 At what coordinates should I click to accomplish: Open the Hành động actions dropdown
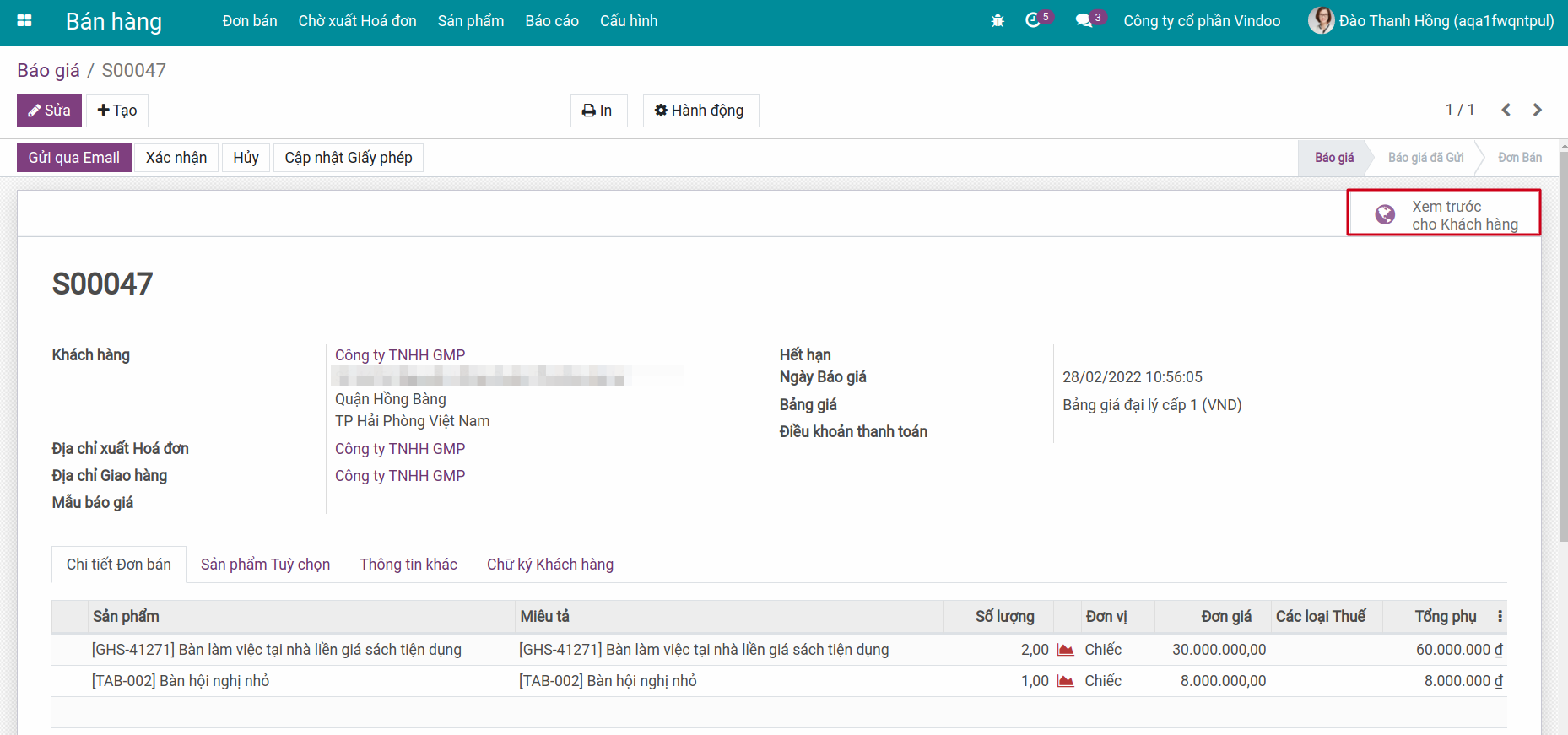(x=700, y=111)
